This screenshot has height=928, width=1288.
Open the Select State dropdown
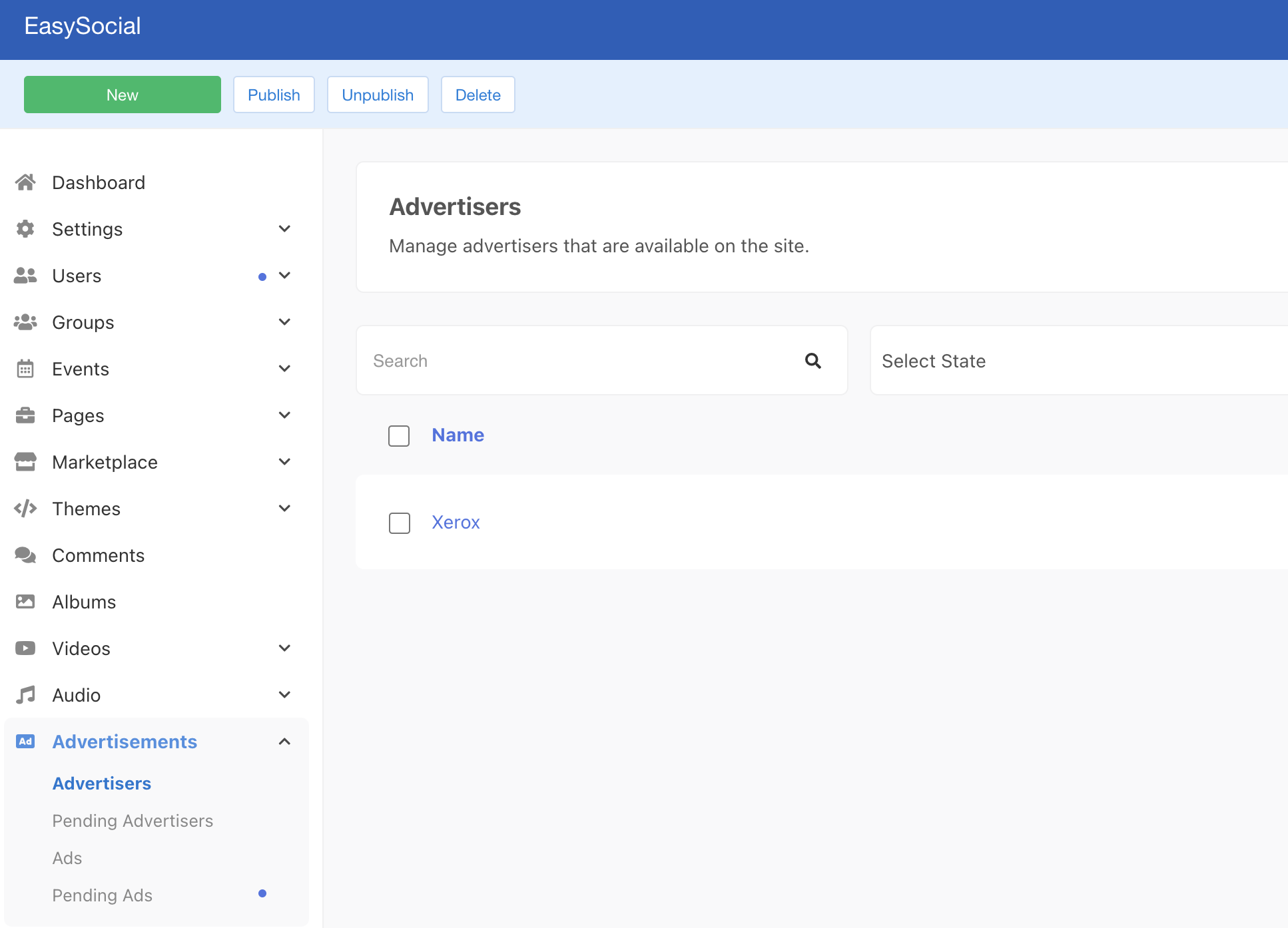point(1079,361)
